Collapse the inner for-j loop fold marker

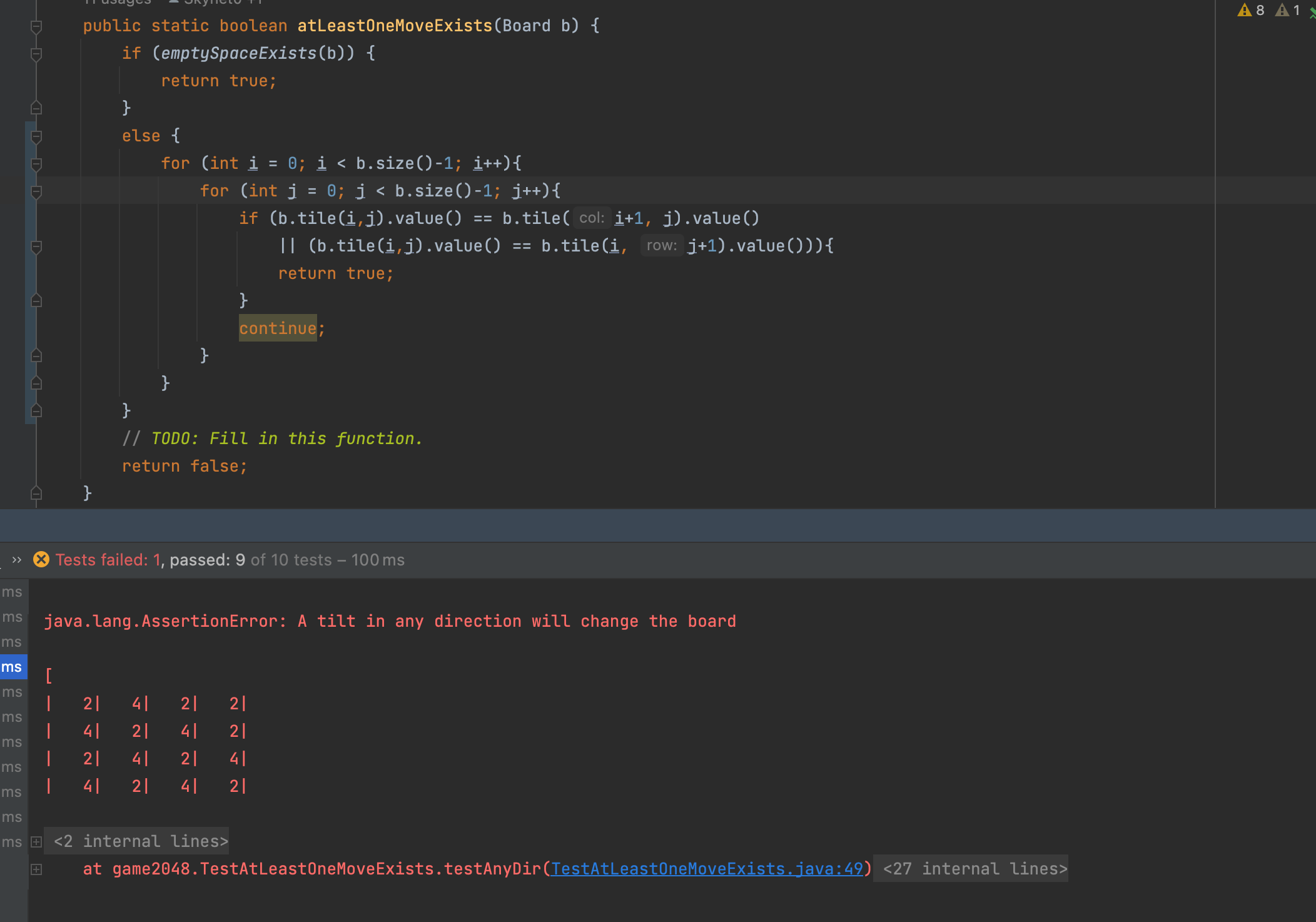click(x=36, y=191)
